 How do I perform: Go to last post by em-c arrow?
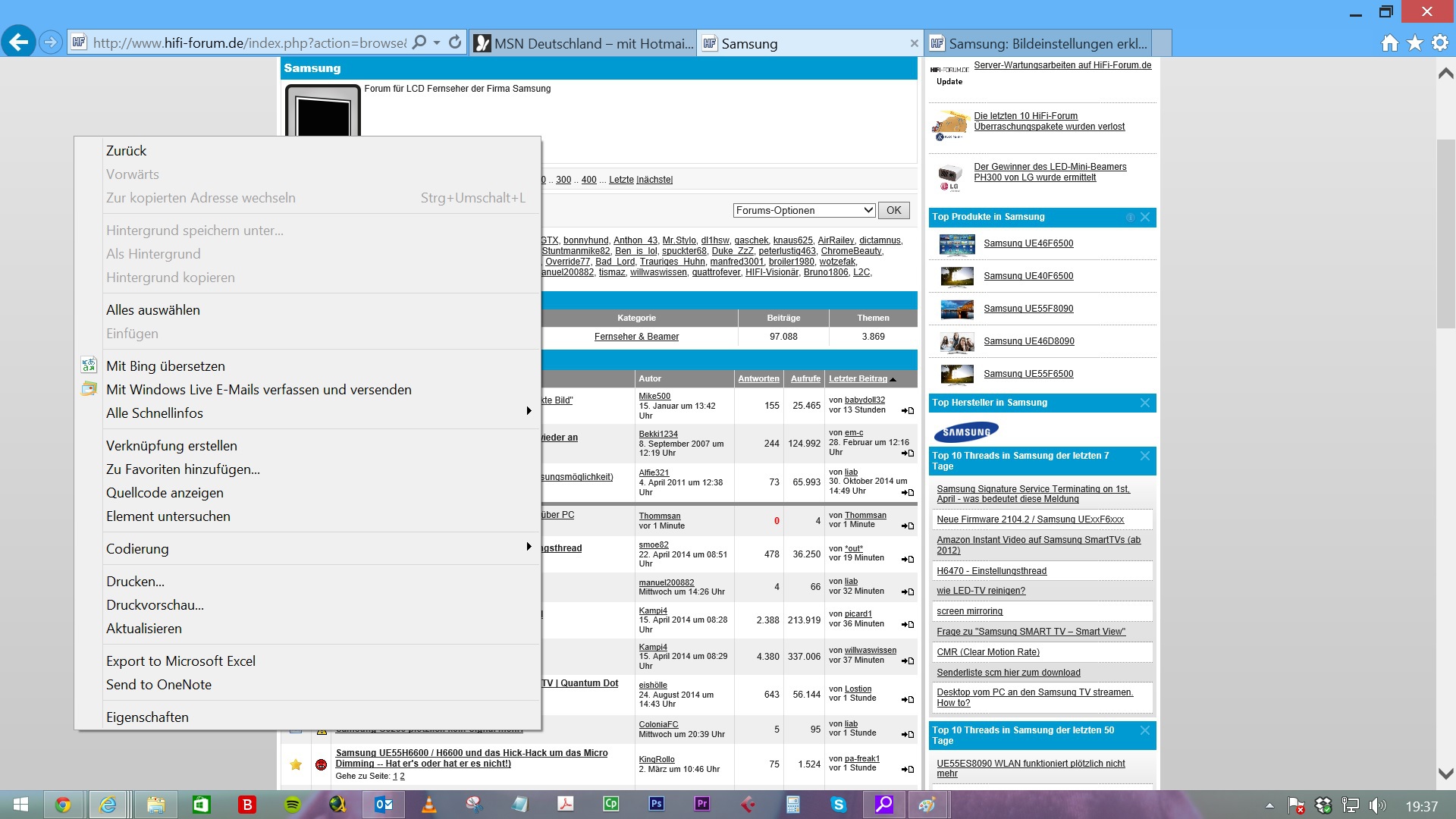[x=908, y=453]
